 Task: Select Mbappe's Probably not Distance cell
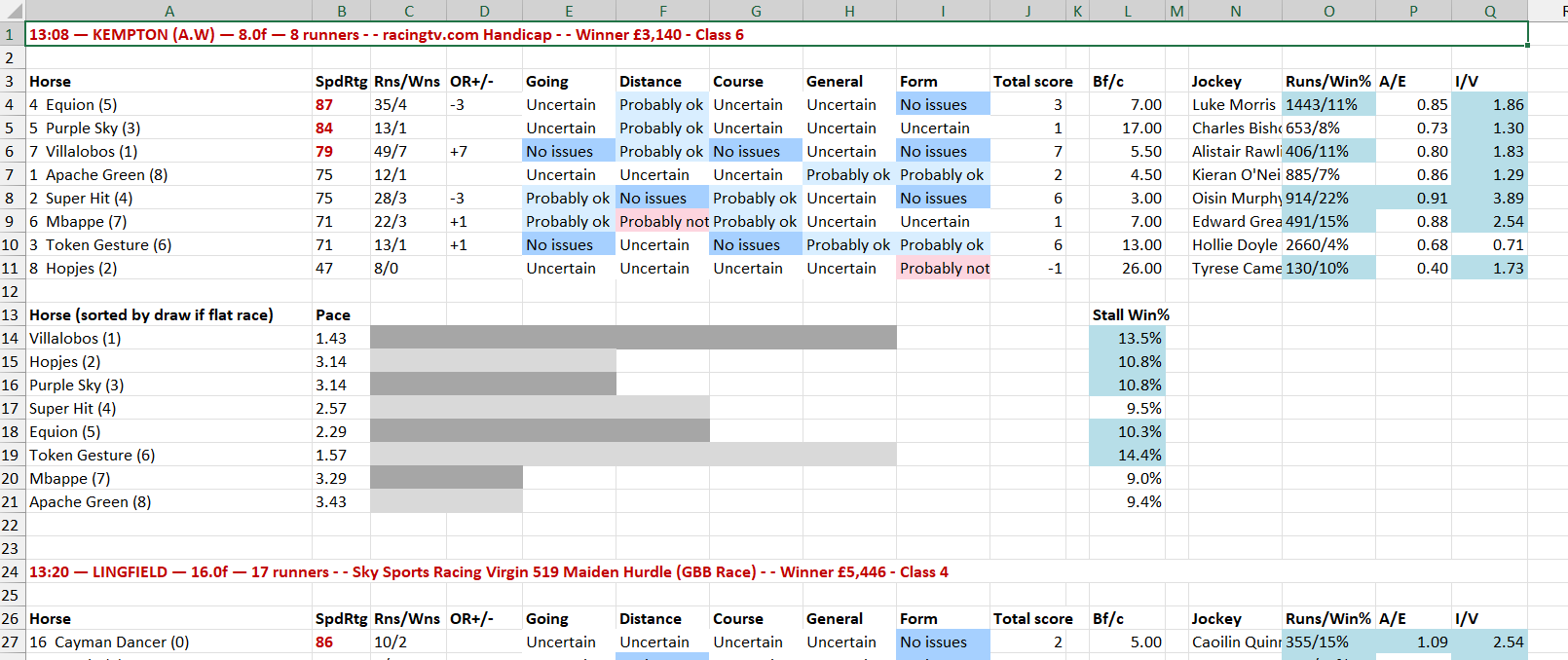tap(662, 222)
